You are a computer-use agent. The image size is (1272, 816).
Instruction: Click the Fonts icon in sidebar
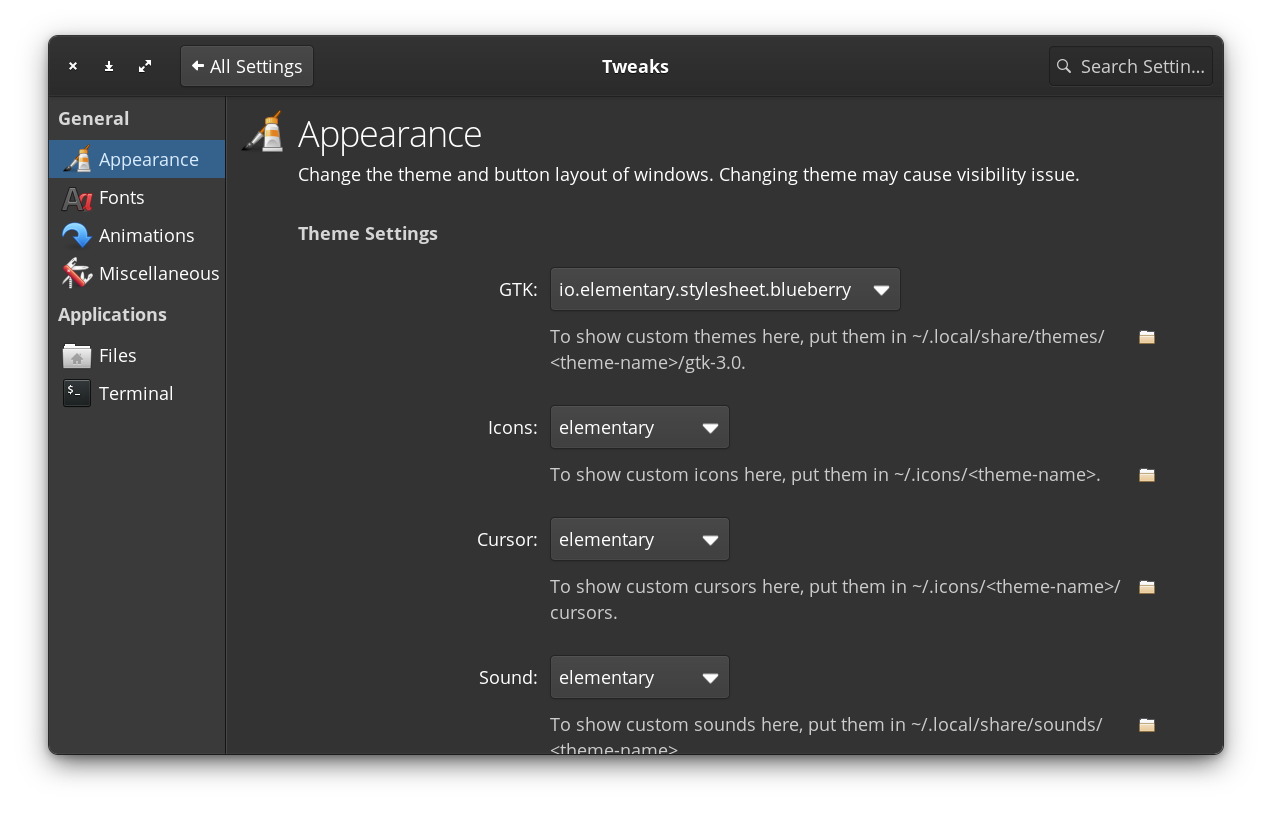pyautogui.click(x=76, y=198)
